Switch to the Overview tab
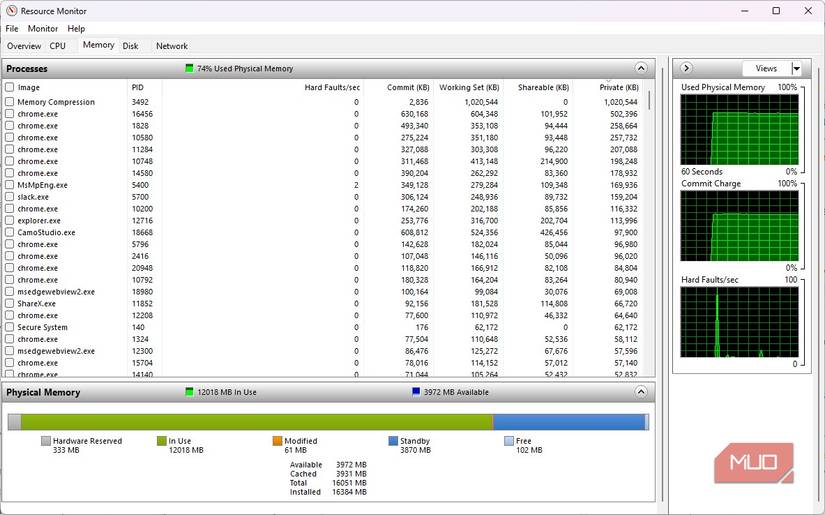The image size is (825, 515). coord(24,46)
